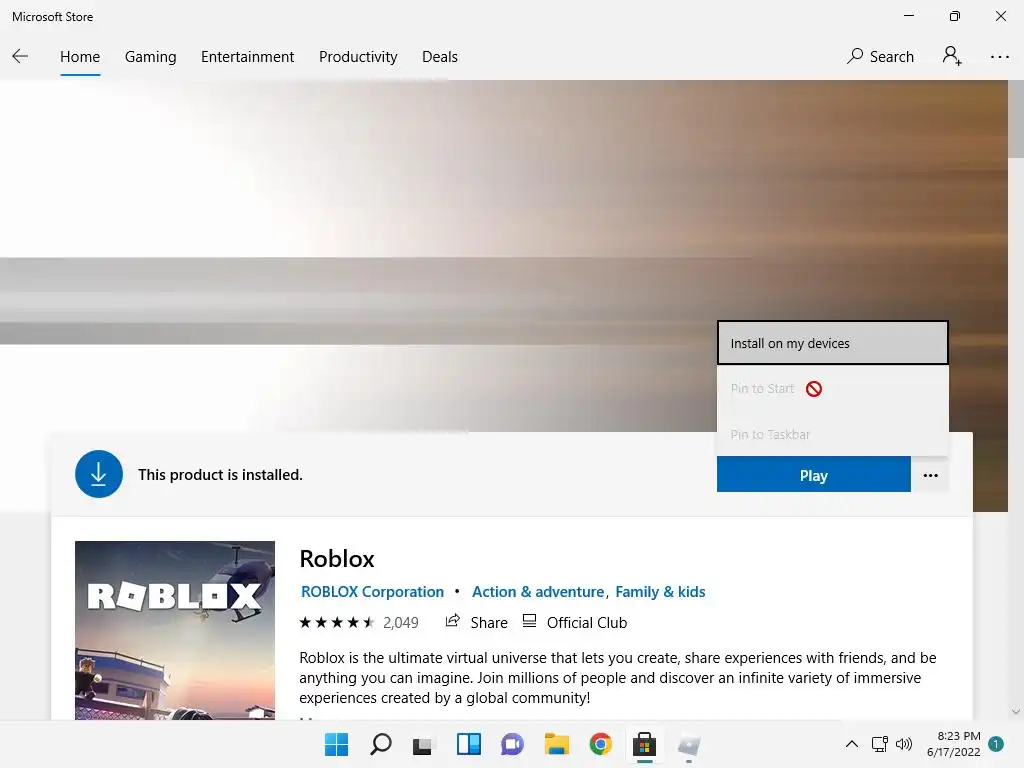The height and width of the screenshot is (768, 1024).
Task: Switch to the Gaming tab
Action: pos(150,57)
